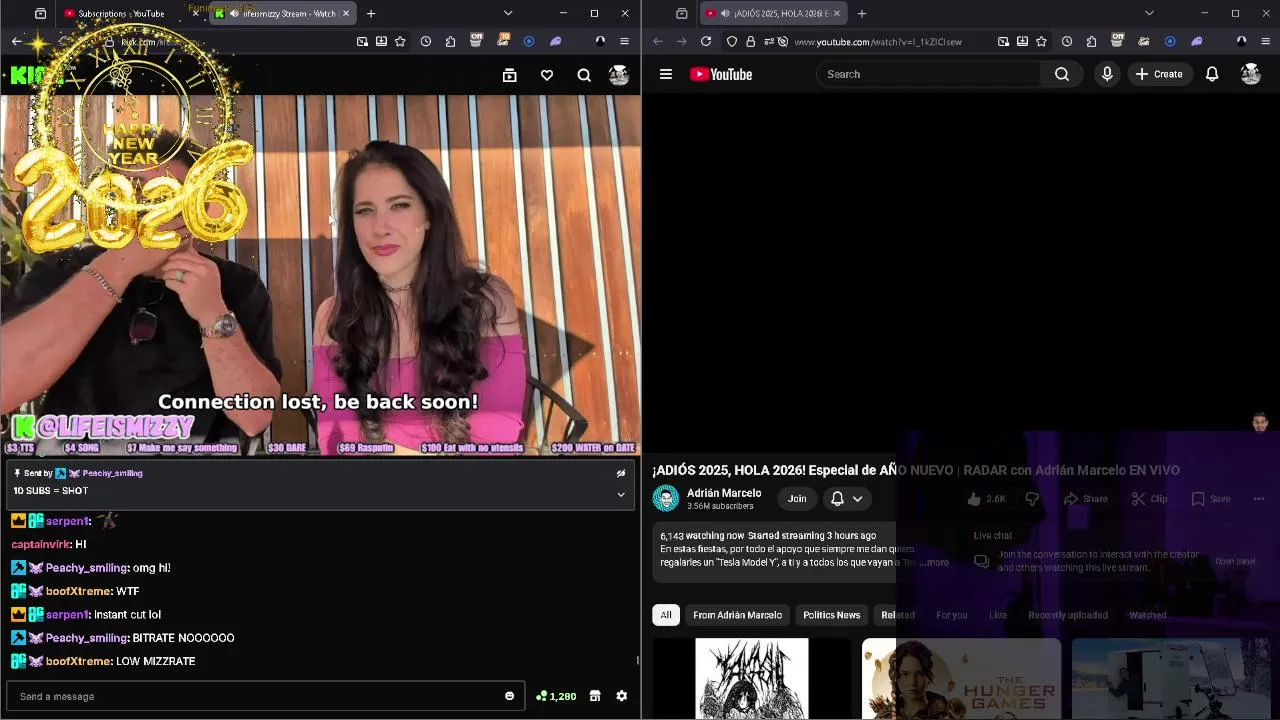The width and height of the screenshot is (1280, 720).
Task: Click site security padlock in YouTube window
Action: tap(750, 42)
